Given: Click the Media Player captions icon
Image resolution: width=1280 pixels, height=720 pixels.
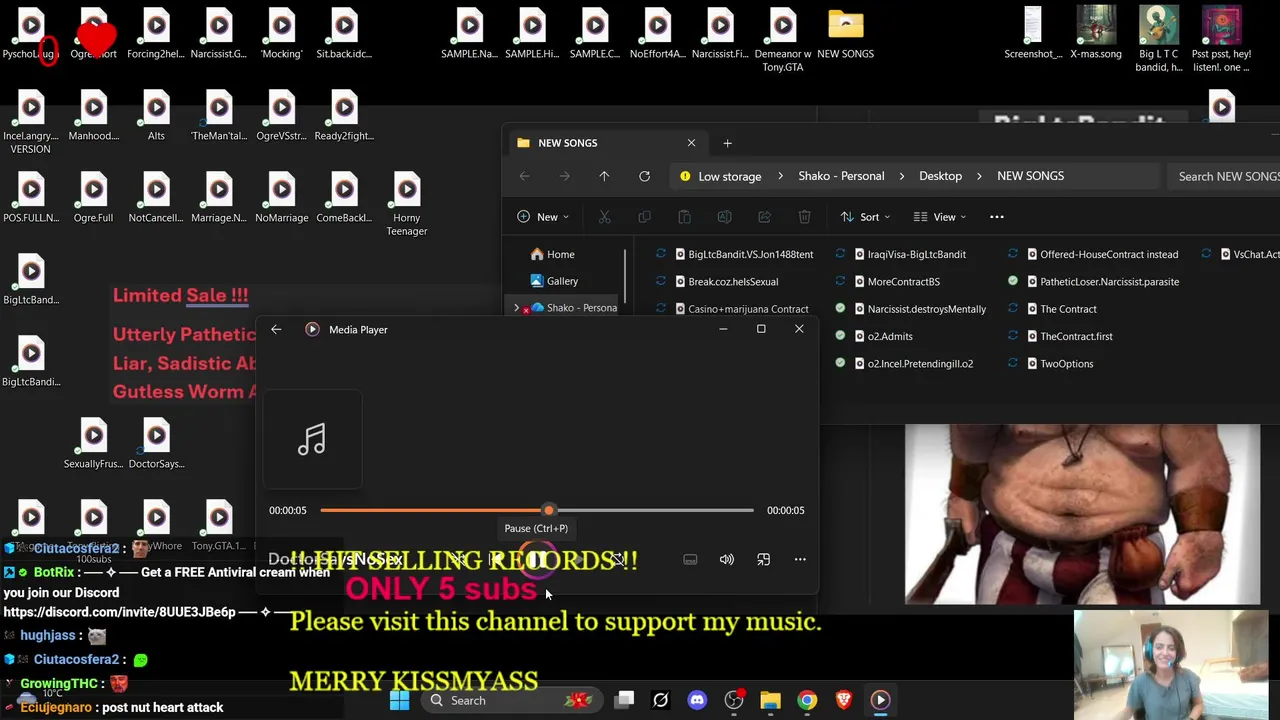Looking at the screenshot, I should tap(690, 560).
